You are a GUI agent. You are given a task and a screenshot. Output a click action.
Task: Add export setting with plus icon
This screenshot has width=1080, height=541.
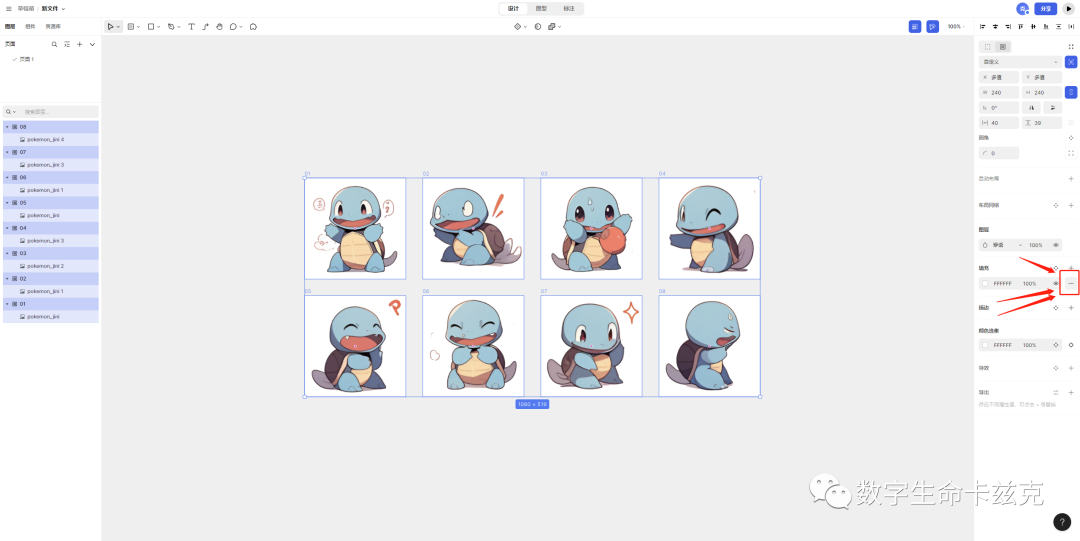pos(1070,392)
